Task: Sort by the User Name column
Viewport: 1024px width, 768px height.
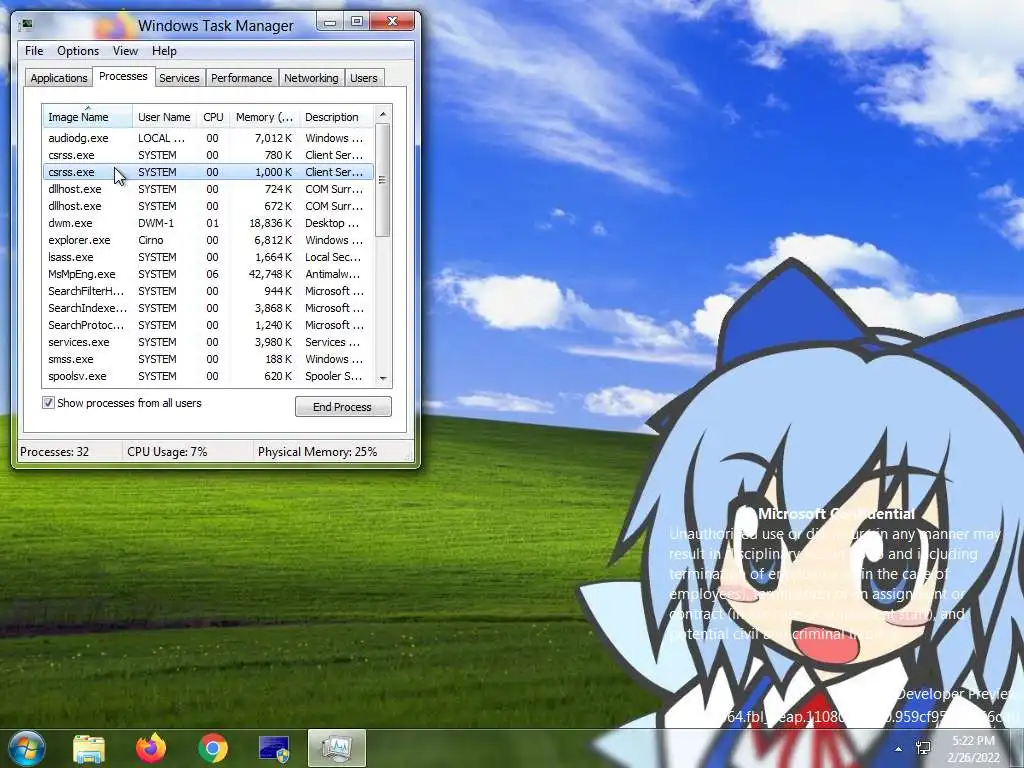Action: point(165,117)
